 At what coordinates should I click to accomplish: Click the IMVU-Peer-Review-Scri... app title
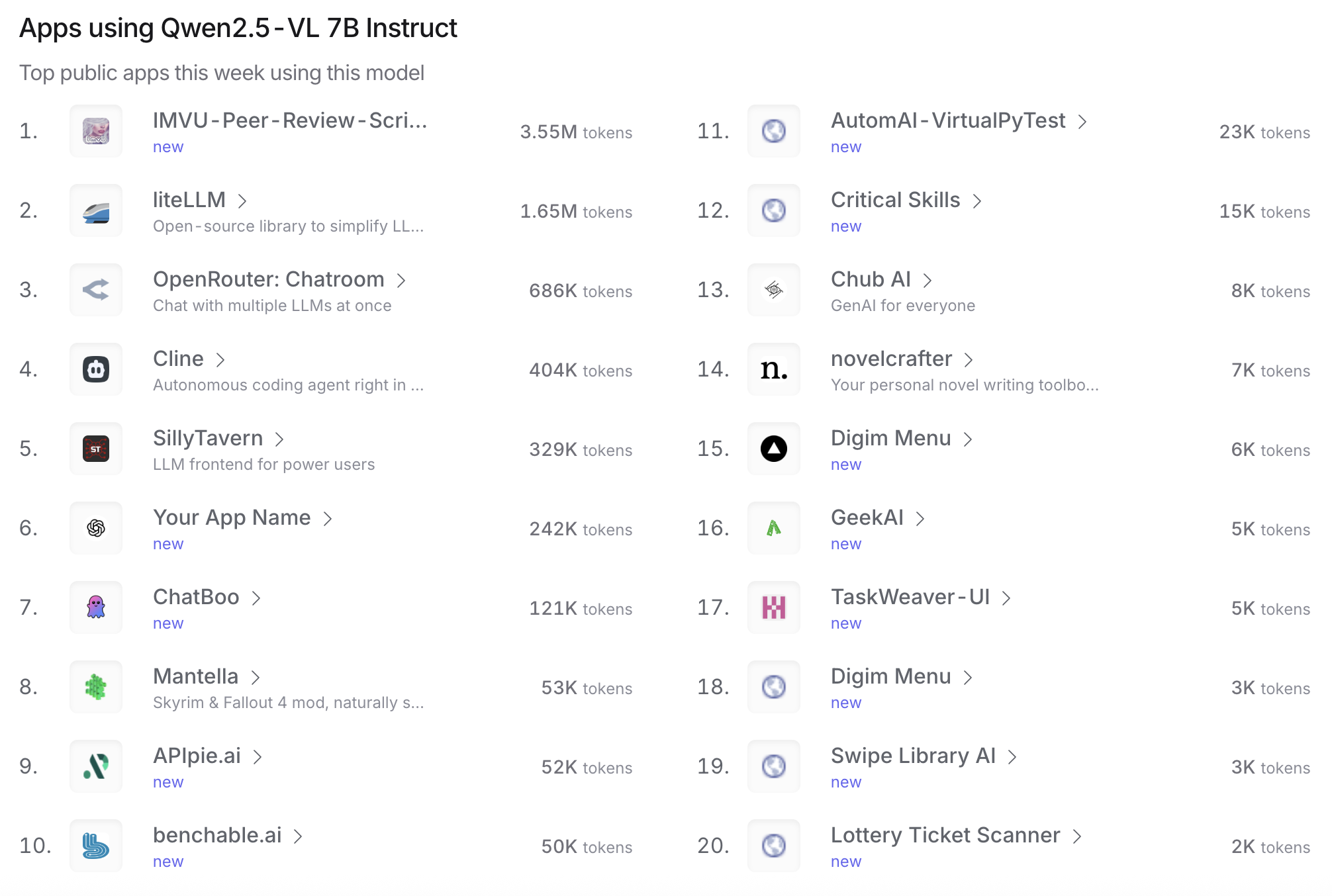290,121
